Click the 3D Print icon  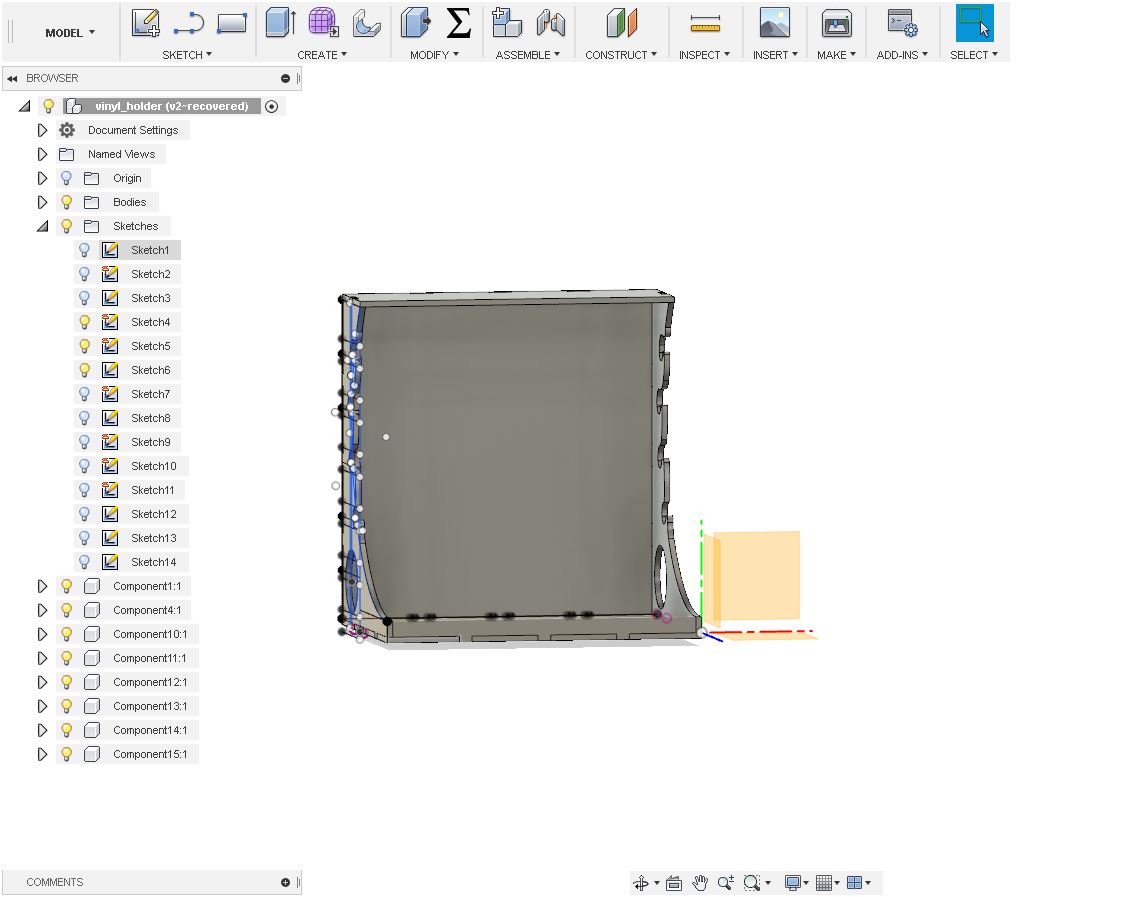click(836, 23)
